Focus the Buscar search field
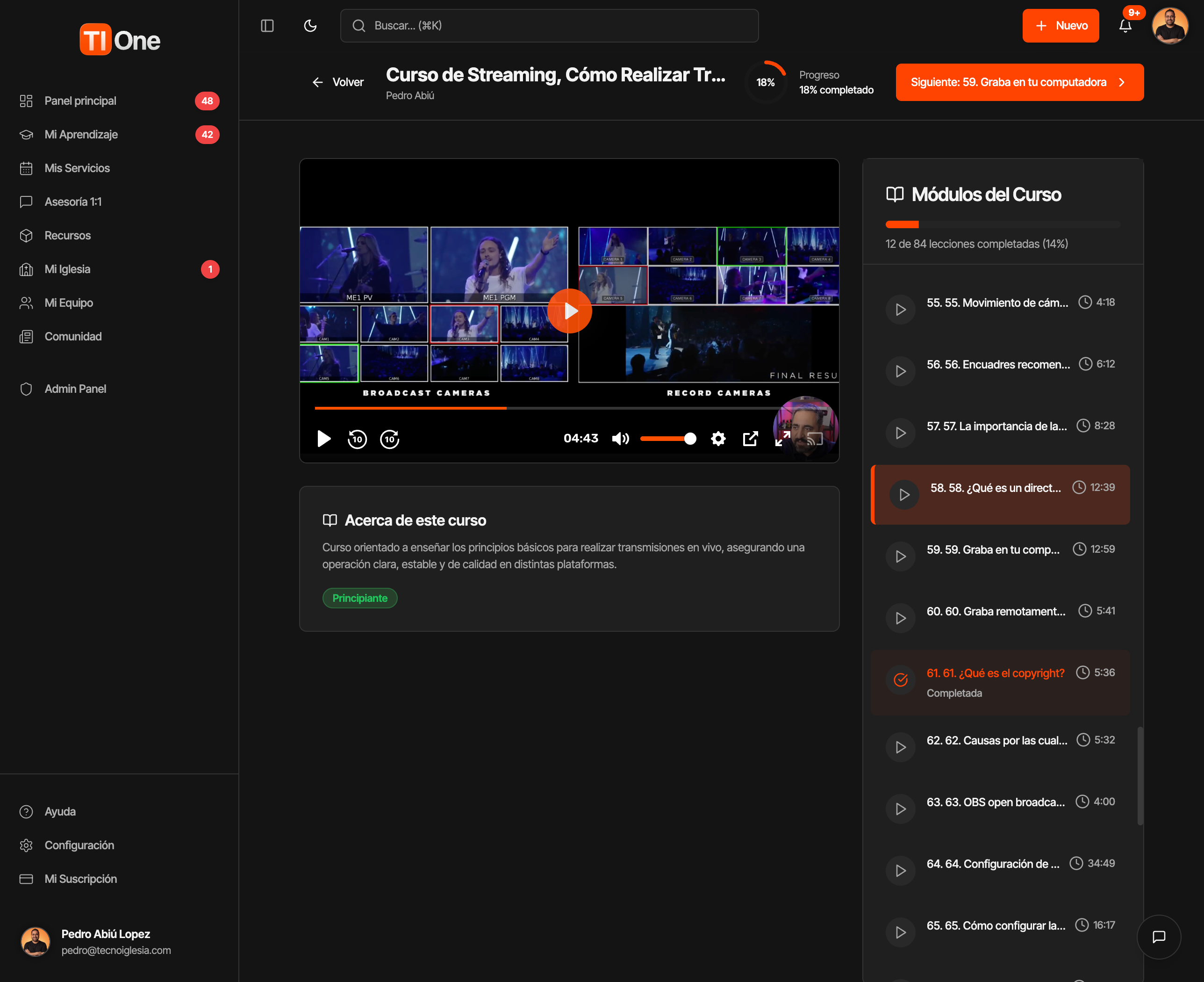 (x=550, y=25)
